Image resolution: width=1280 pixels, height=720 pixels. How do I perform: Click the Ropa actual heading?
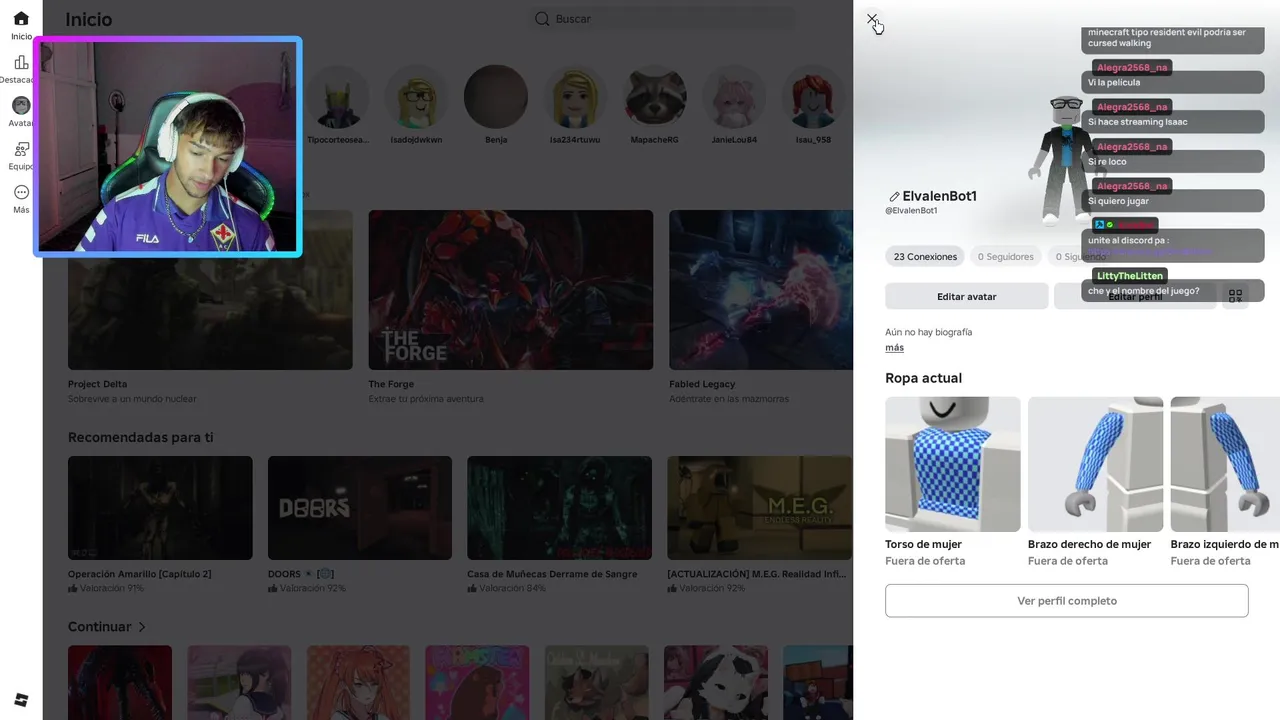[923, 378]
